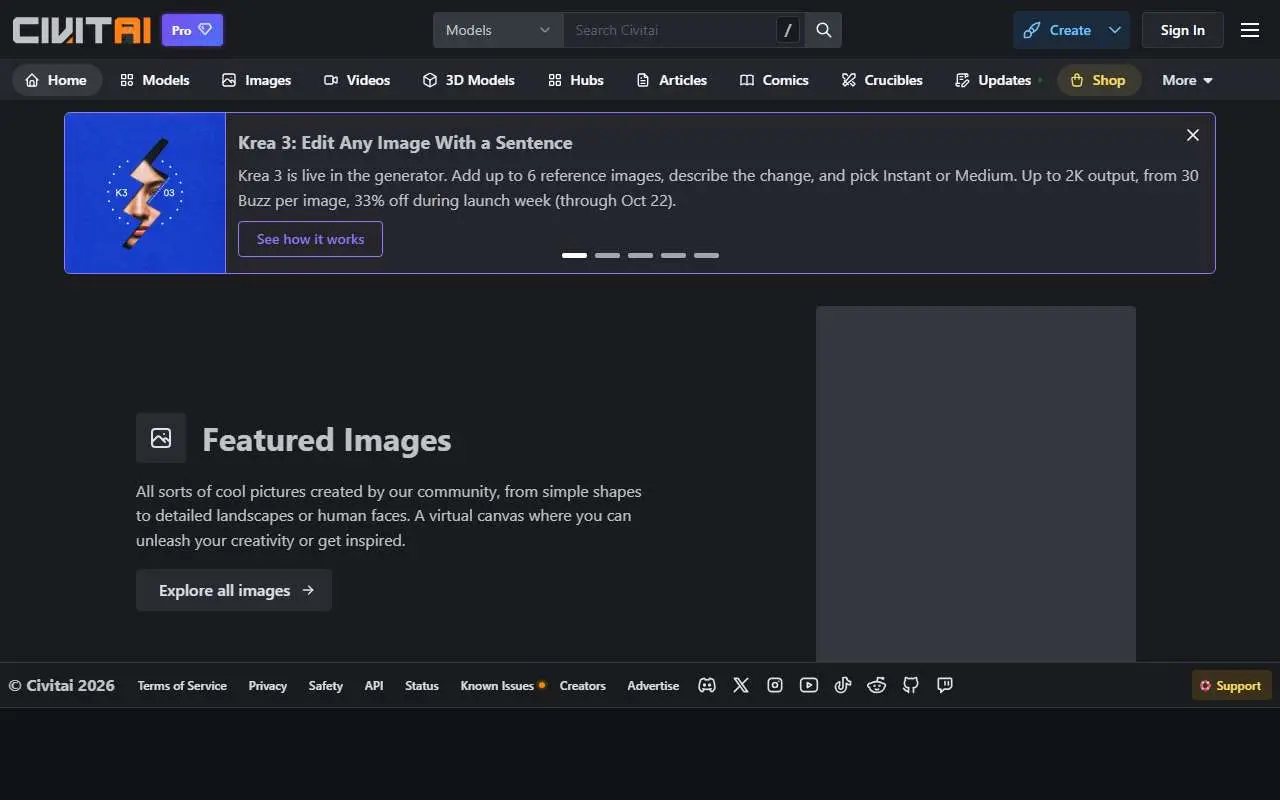Click See how it works
Screen dimensions: 1280x800
pos(310,239)
